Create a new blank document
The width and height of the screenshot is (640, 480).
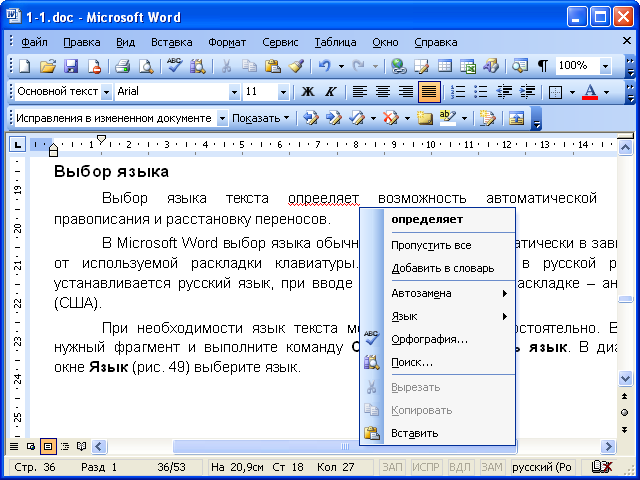coord(25,66)
